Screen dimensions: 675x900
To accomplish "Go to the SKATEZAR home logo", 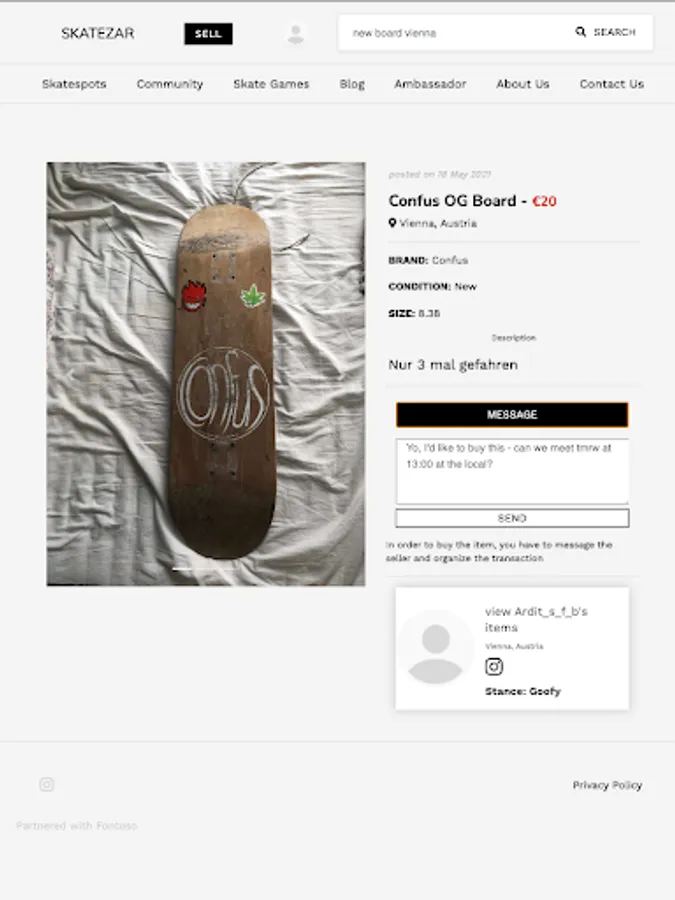I will click(97, 33).
